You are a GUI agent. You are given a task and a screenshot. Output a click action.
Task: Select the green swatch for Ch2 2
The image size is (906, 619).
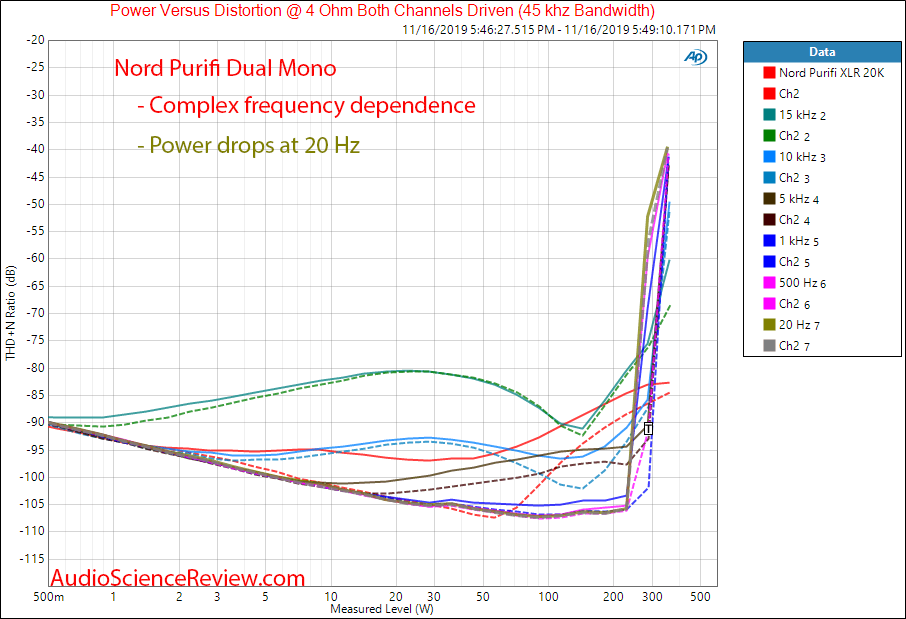tap(769, 135)
